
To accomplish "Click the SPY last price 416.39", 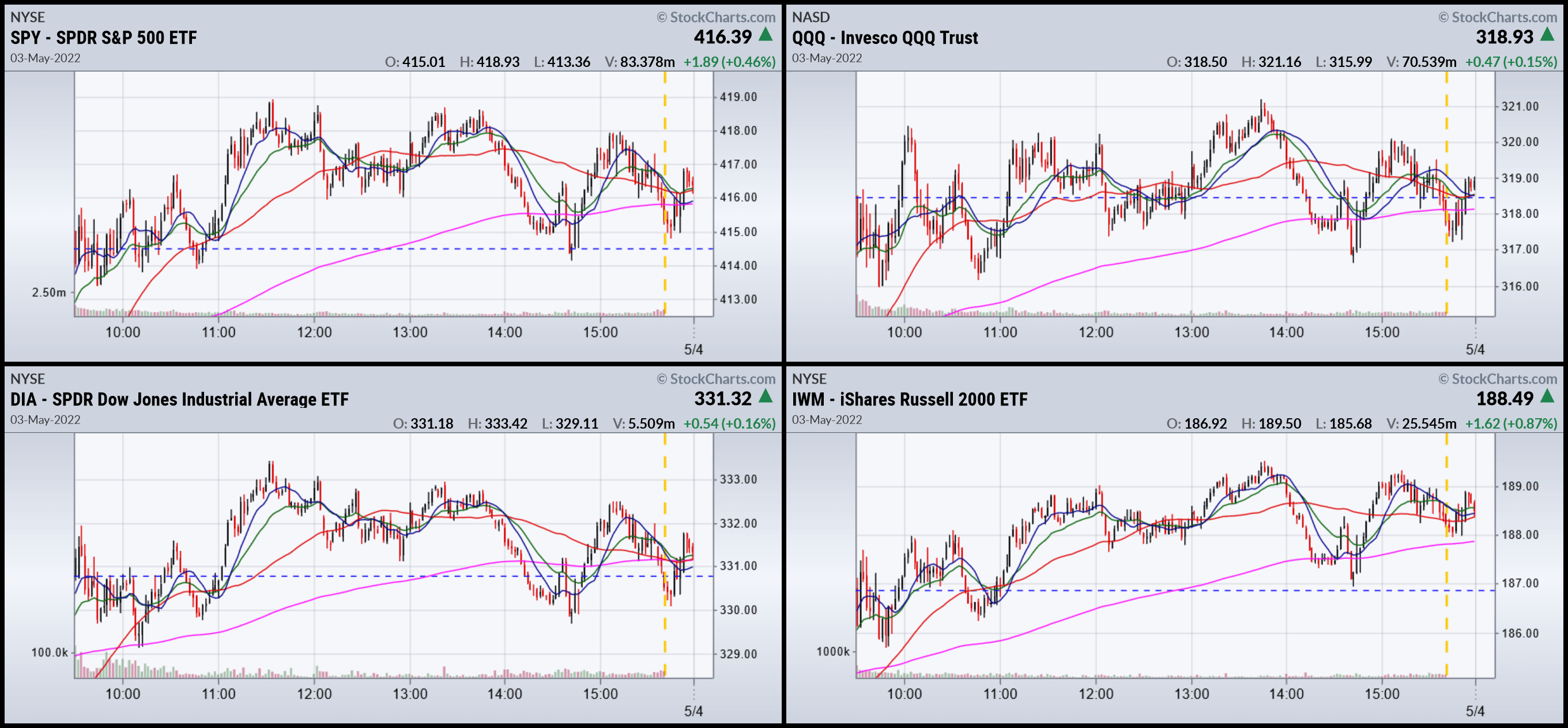I will pyautogui.click(x=722, y=36).
